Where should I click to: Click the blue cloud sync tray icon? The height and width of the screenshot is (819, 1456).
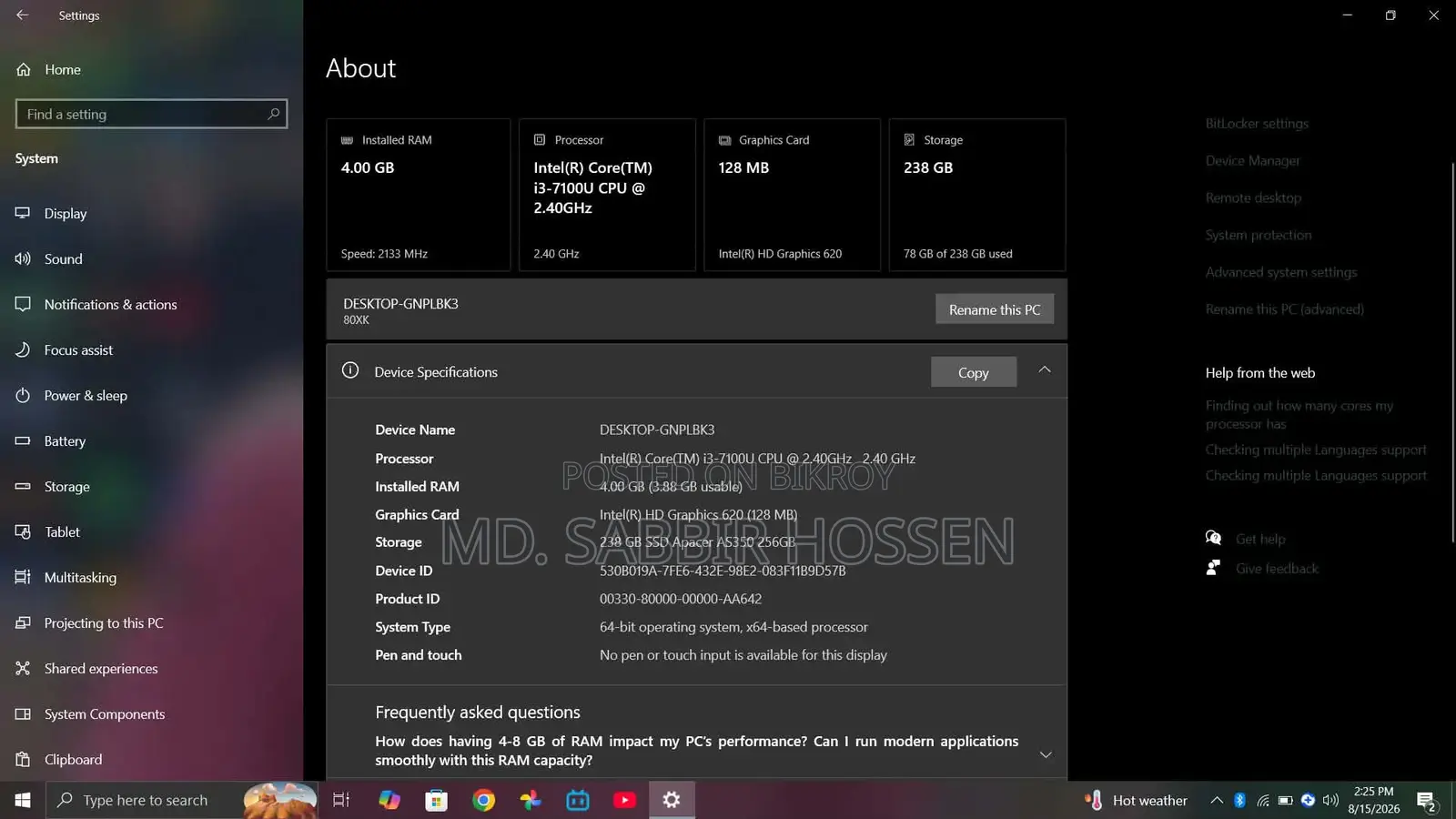[1308, 800]
